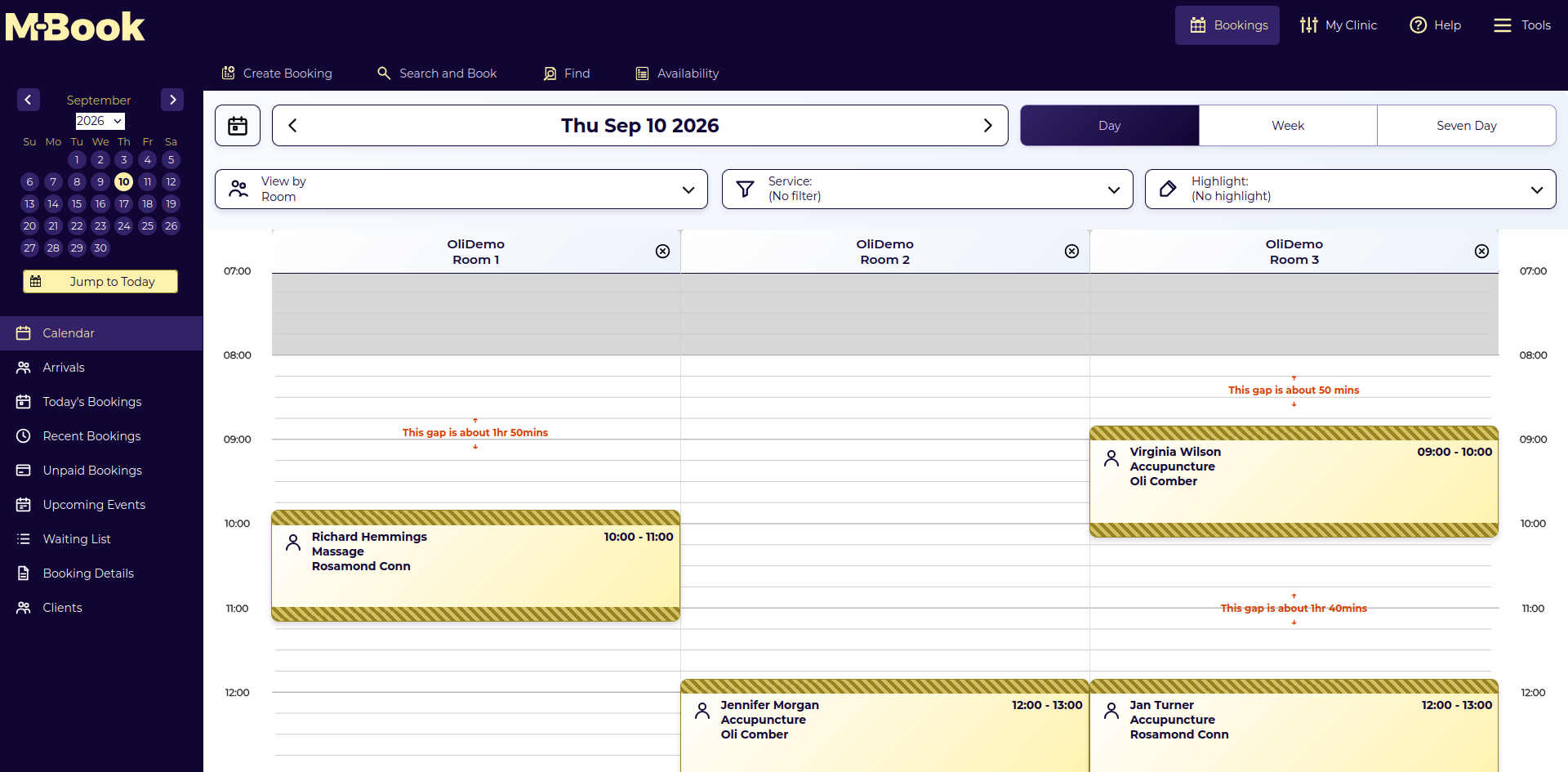The image size is (1568, 772).
Task: Open Jan Turner Accupuncture booking
Action: pos(1294,726)
